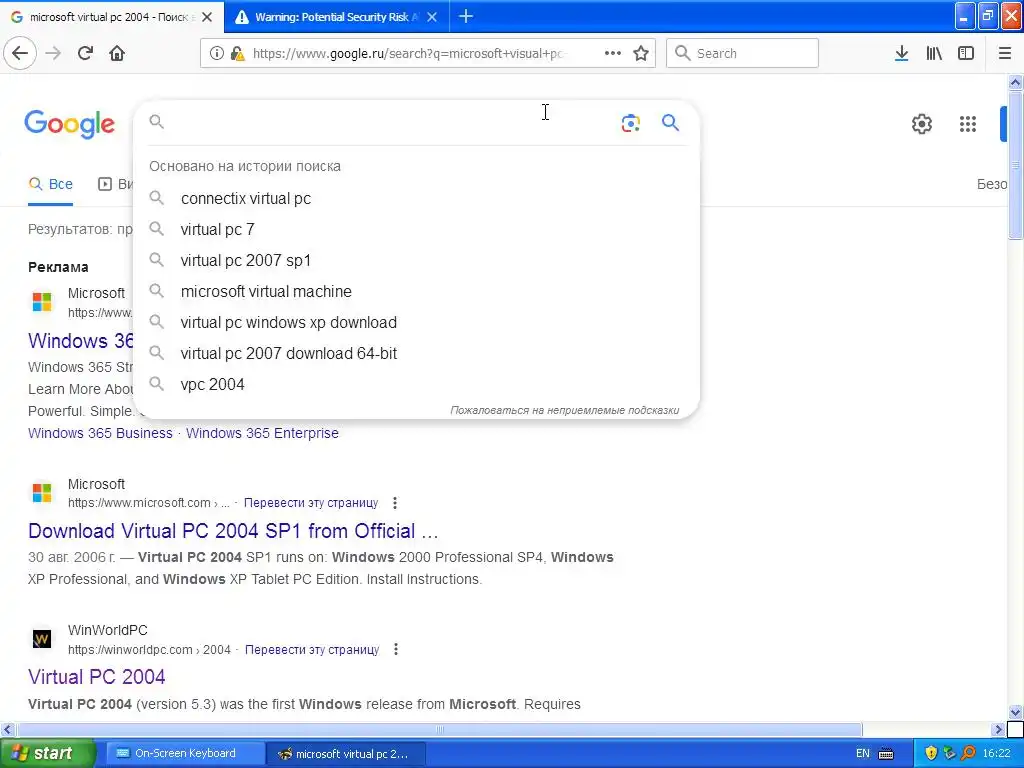Click the taskbar clock 16:22
The height and width of the screenshot is (768, 1024).
(x=997, y=754)
